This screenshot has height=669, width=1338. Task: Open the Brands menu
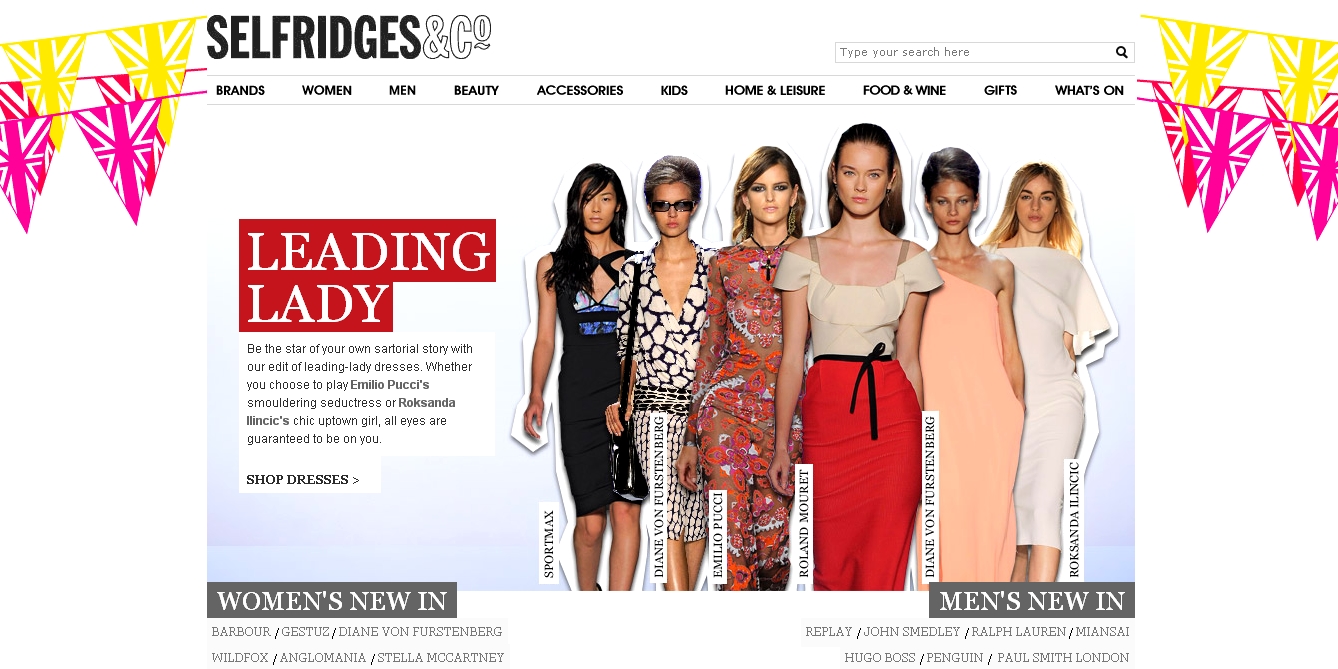[240, 90]
